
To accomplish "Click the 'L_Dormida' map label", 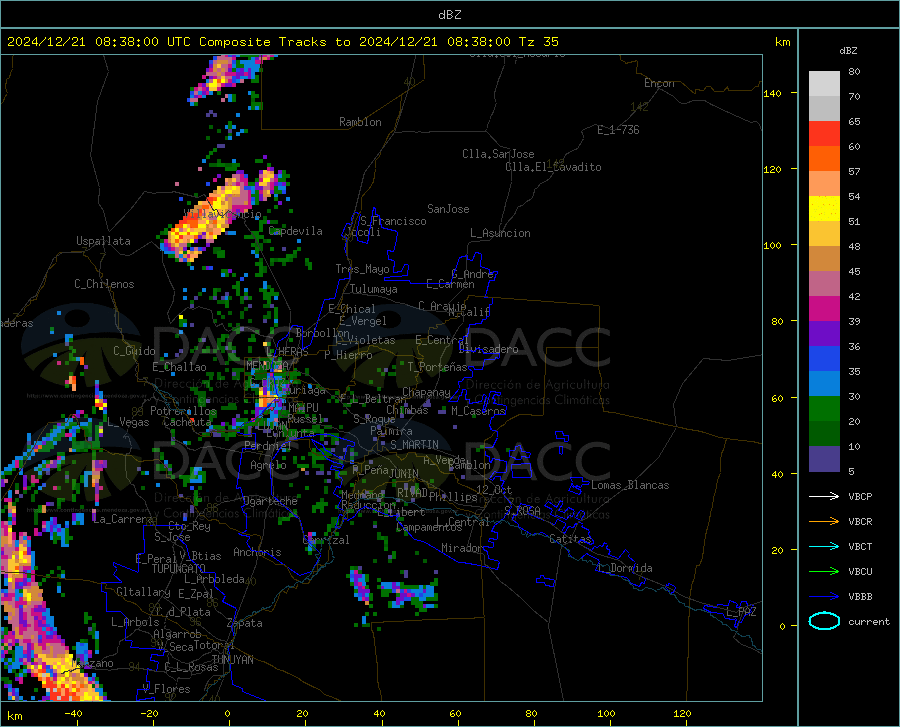I will tap(625, 568).
